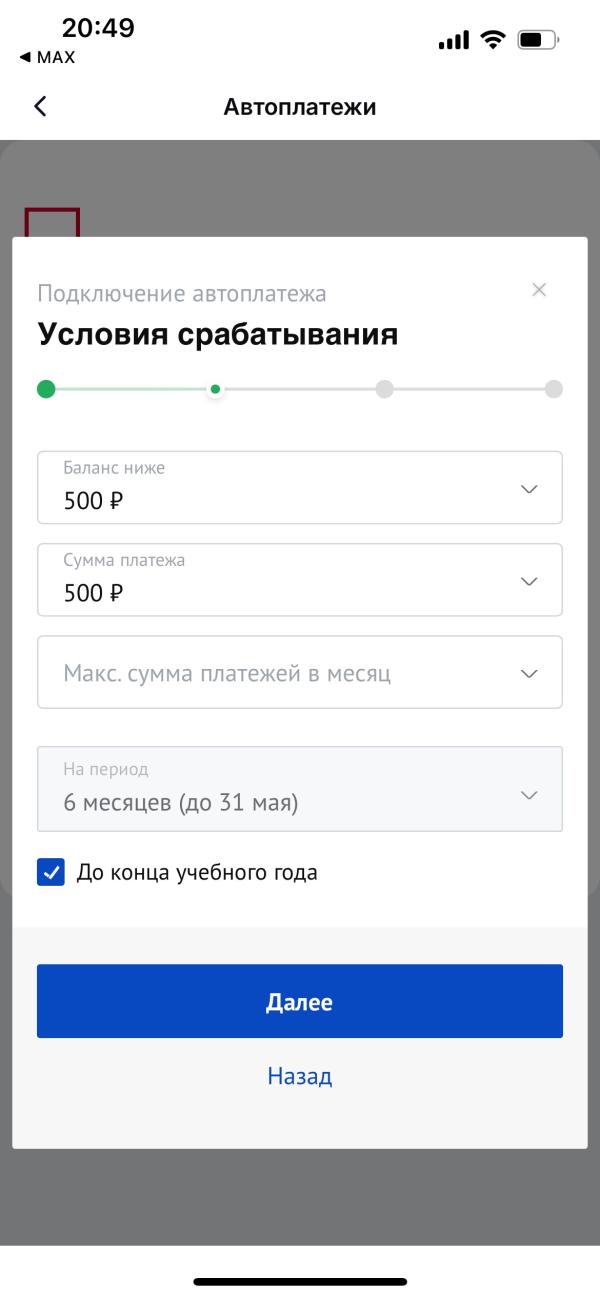
Task: Tap the back chevron next to Автоплатежи
Action: (41, 105)
